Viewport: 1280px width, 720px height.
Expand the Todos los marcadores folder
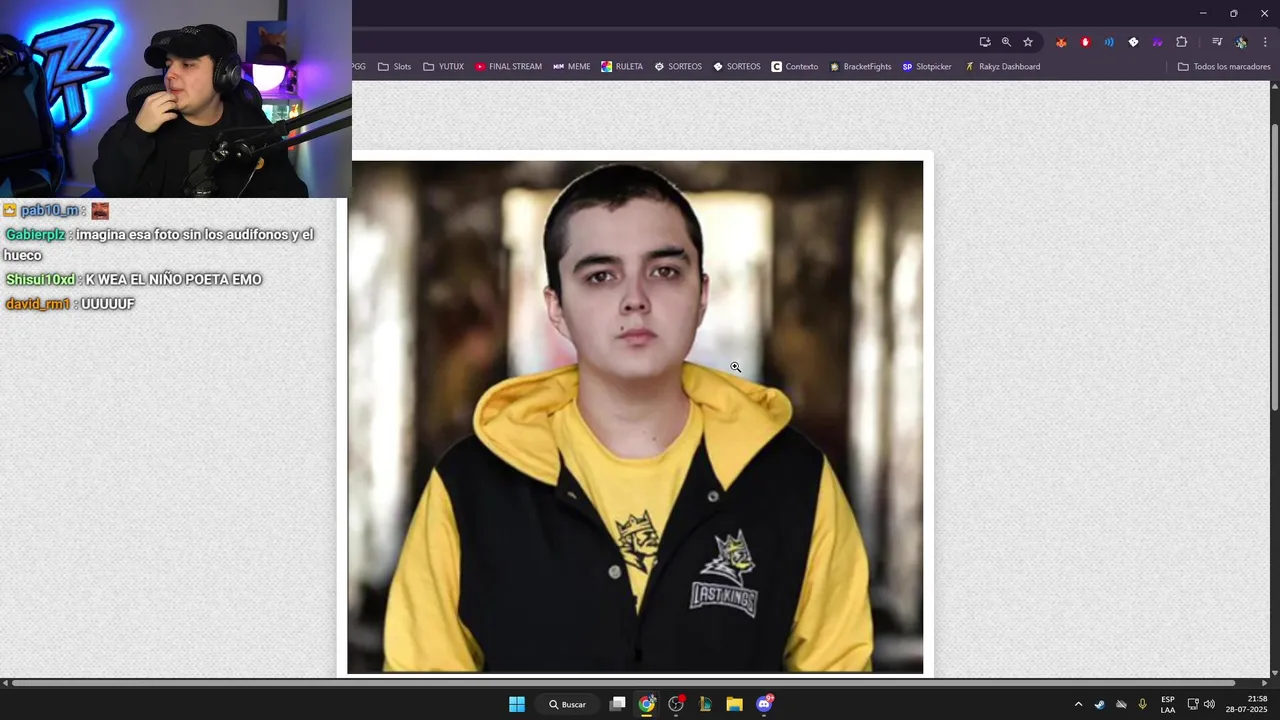point(1224,67)
